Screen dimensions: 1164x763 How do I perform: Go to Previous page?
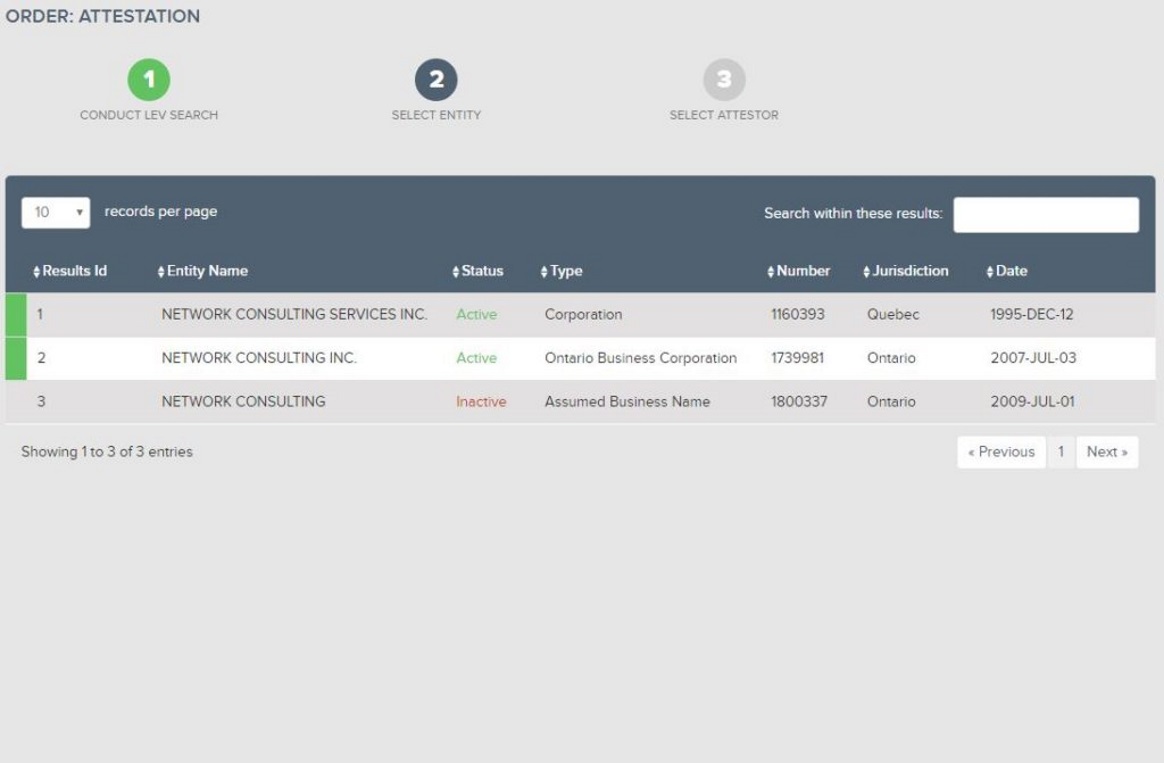tap(1001, 452)
